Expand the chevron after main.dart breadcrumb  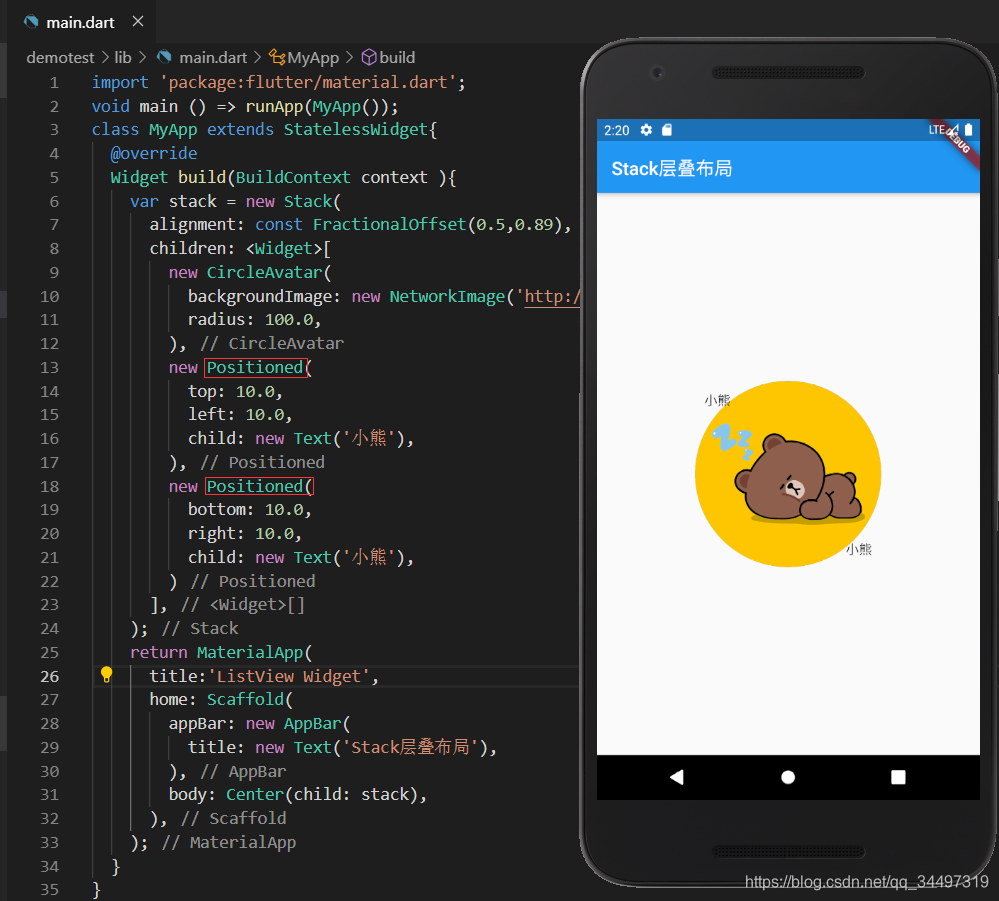(x=257, y=57)
